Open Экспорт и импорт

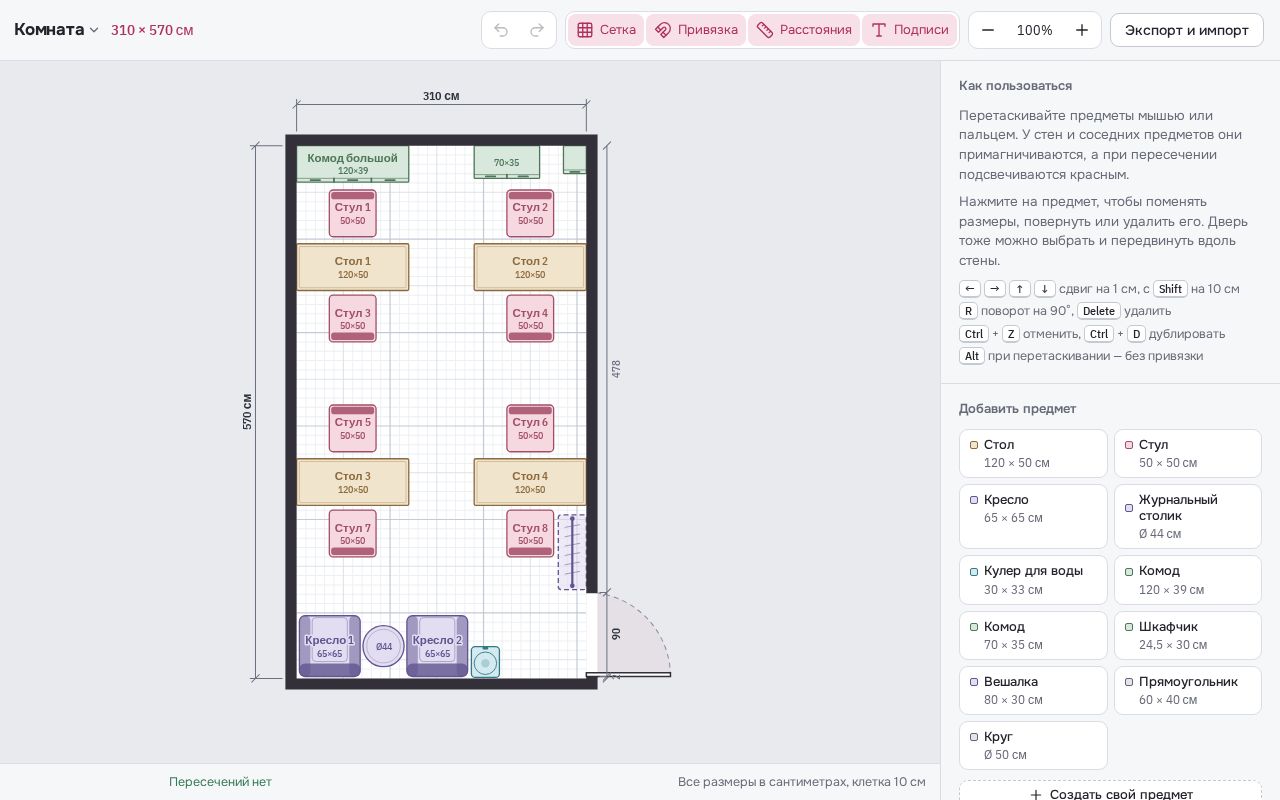click(1187, 30)
